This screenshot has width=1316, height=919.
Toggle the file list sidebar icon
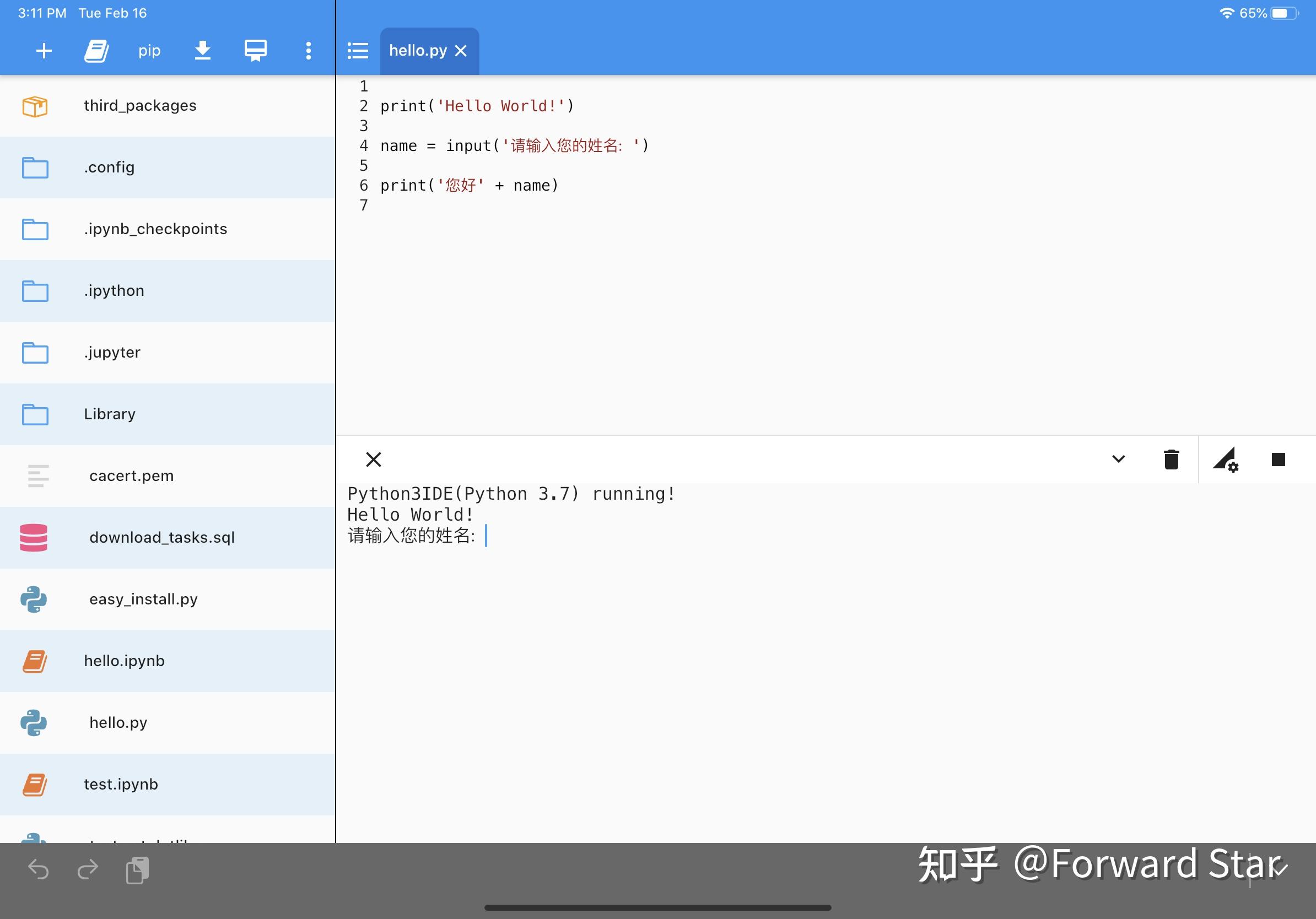pos(358,51)
